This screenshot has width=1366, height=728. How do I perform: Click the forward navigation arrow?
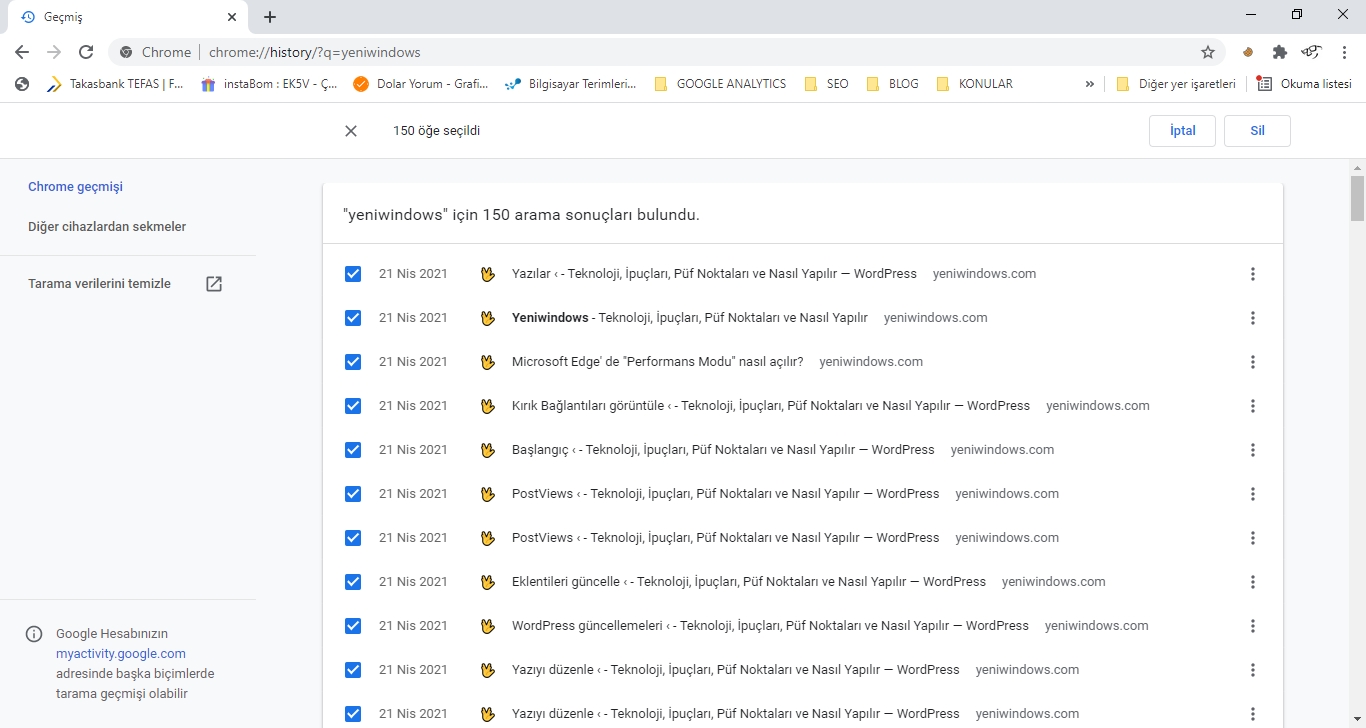54,52
